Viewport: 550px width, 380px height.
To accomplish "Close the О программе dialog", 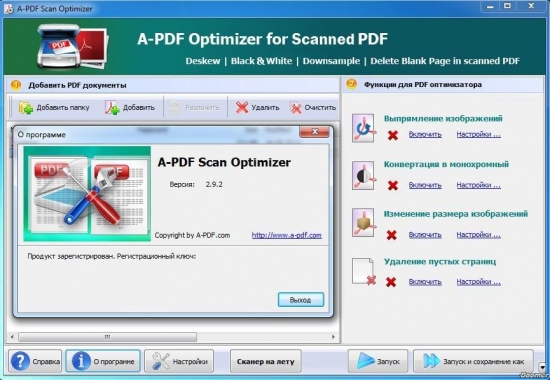I will click(314, 132).
